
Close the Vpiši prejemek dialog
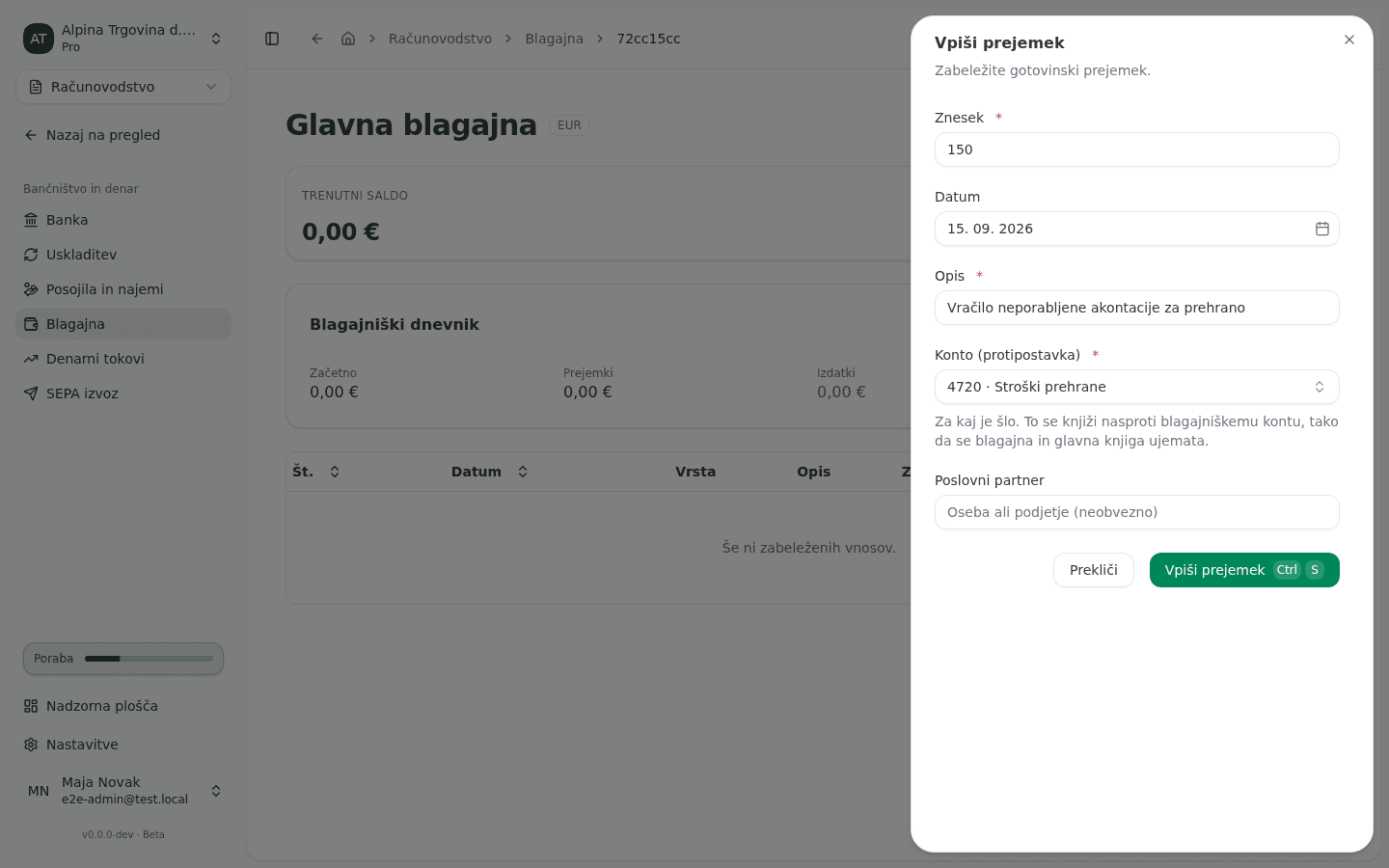tap(1349, 40)
